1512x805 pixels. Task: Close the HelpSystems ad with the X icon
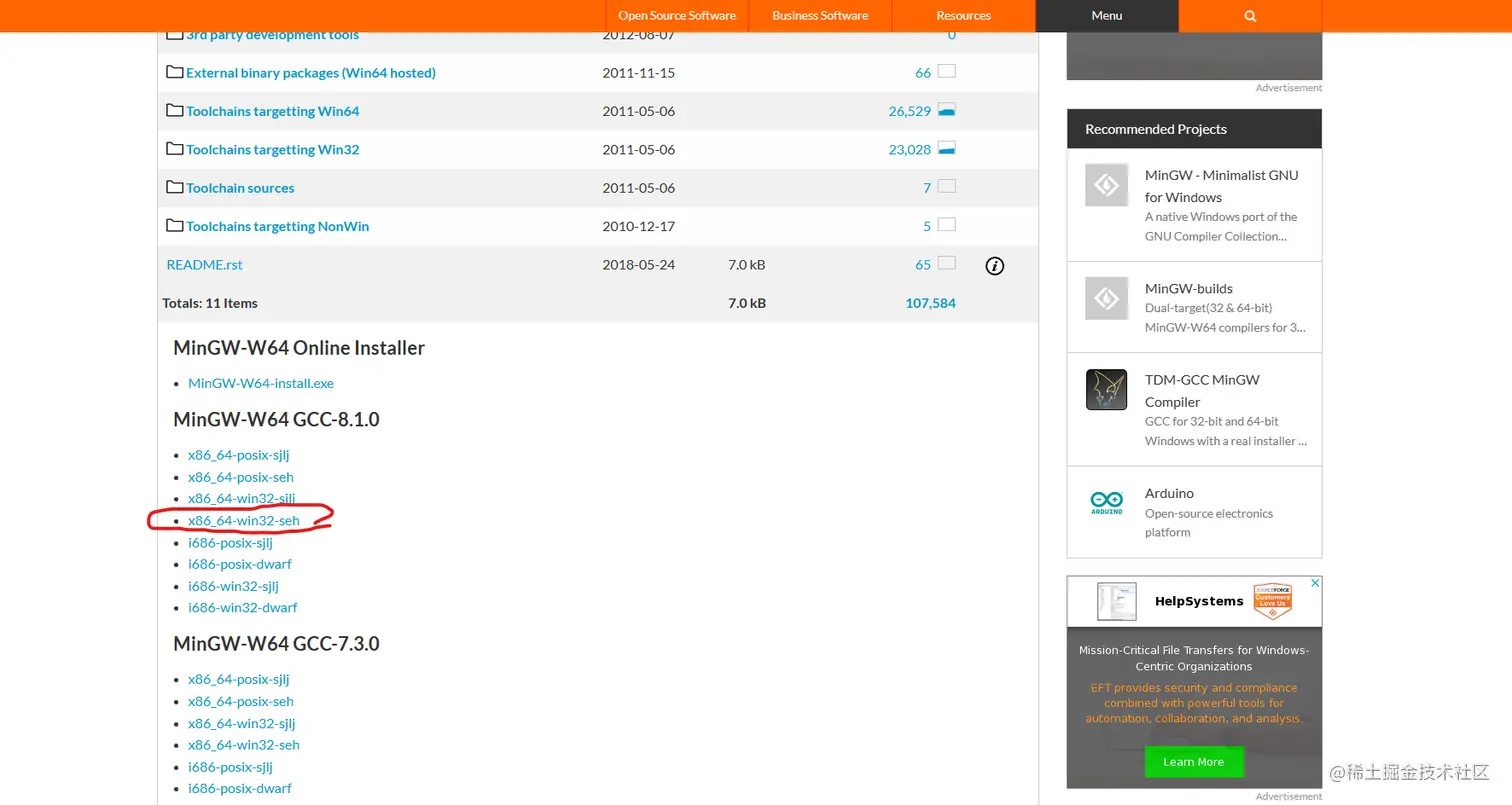(1316, 582)
